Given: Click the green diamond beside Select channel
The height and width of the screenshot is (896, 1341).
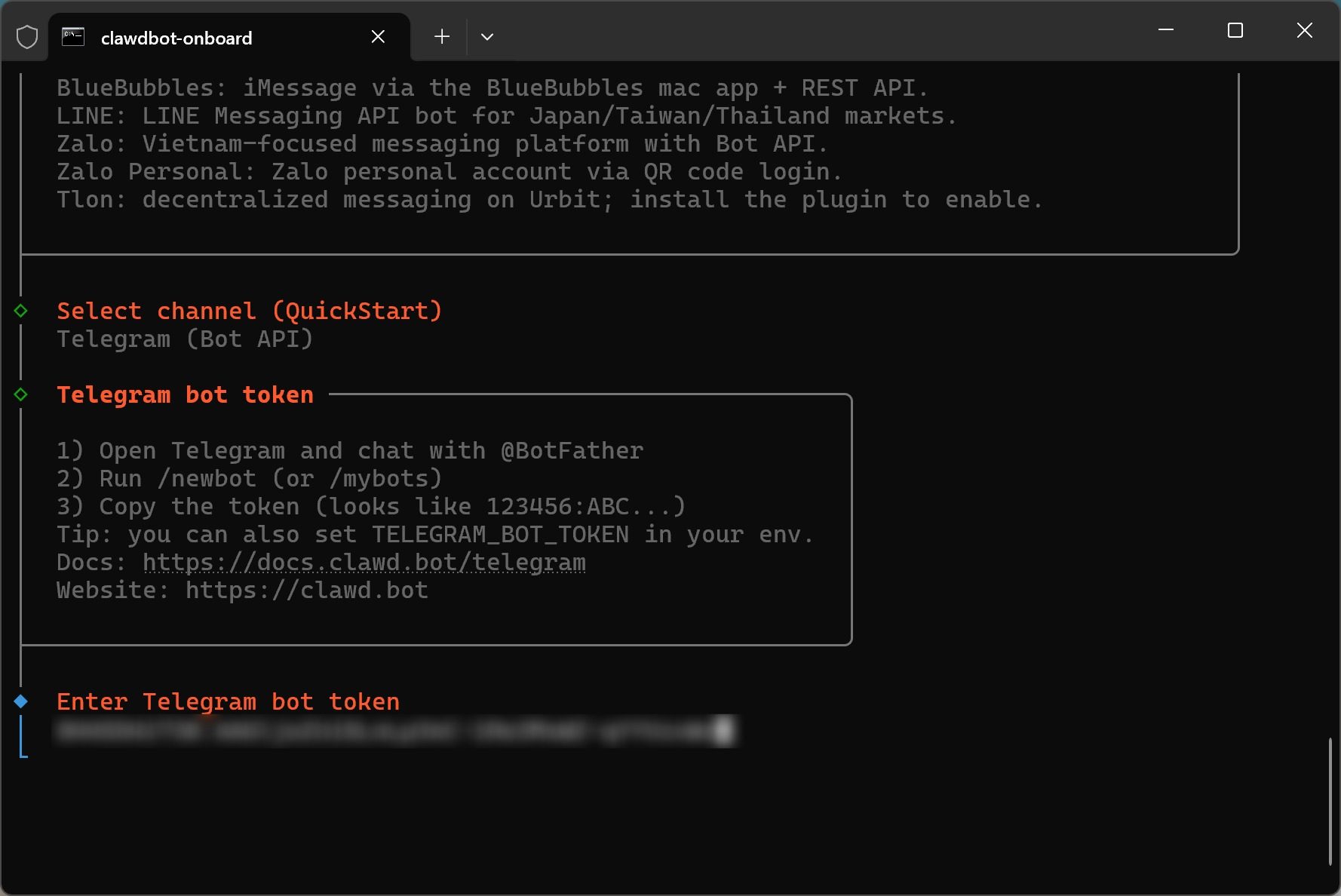Looking at the screenshot, I should pos(21,311).
